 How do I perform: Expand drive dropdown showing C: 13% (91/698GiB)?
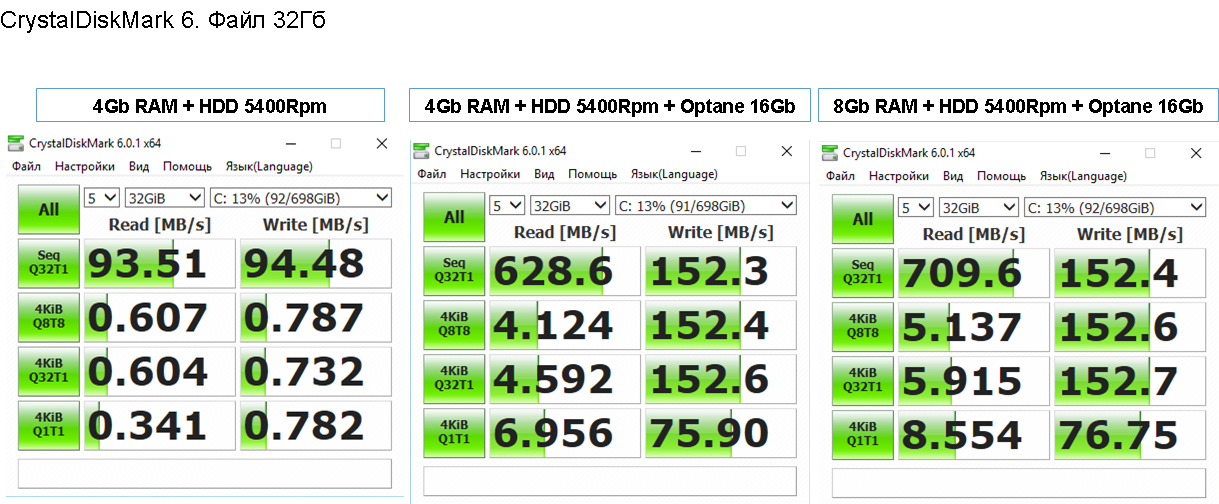(x=705, y=205)
